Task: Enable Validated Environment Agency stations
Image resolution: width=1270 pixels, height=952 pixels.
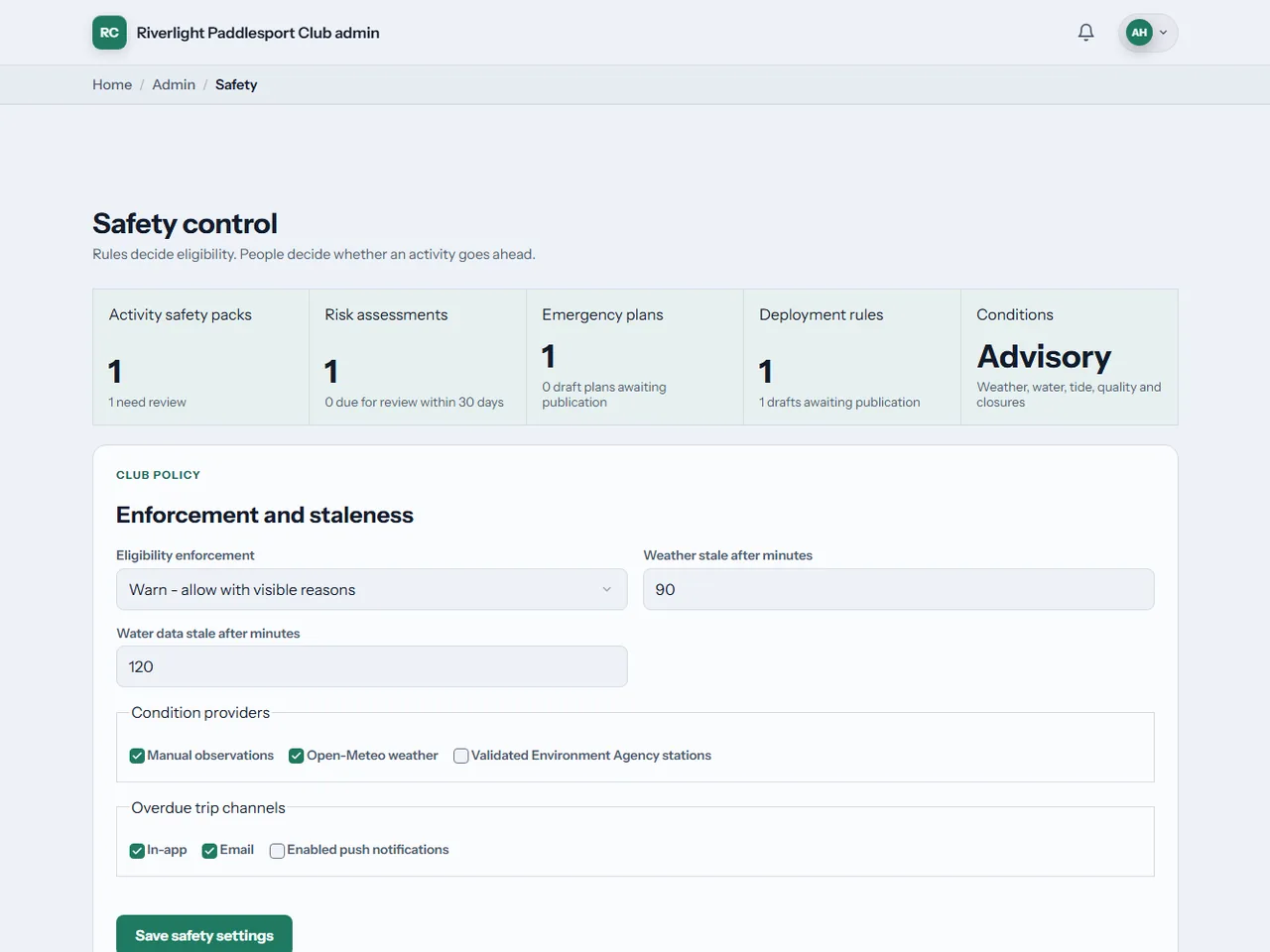Action: (x=460, y=756)
